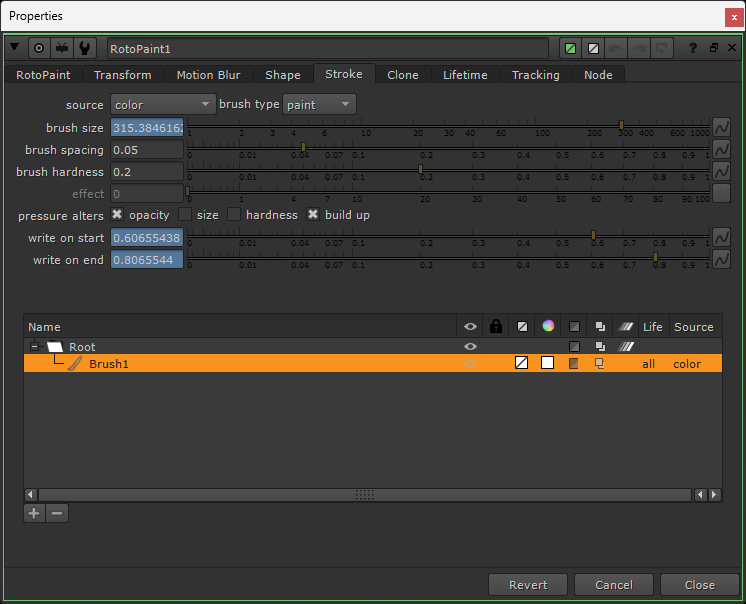Click the overlay column header icon
Image resolution: width=746 pixels, height=604 pixels.
pyautogui.click(x=522, y=327)
